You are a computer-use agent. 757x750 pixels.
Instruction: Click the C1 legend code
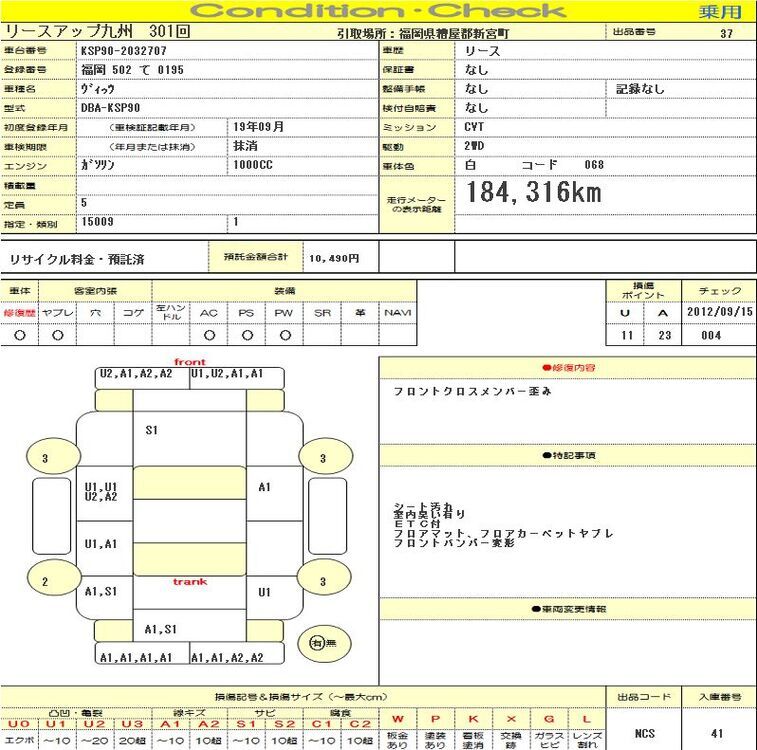[322, 724]
